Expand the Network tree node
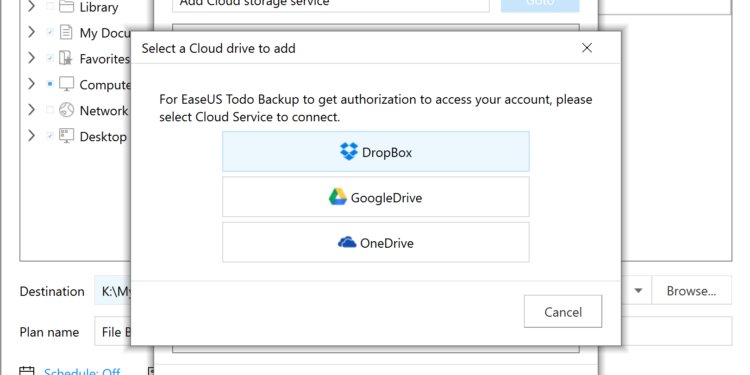The height and width of the screenshot is (375, 750). tap(32, 110)
